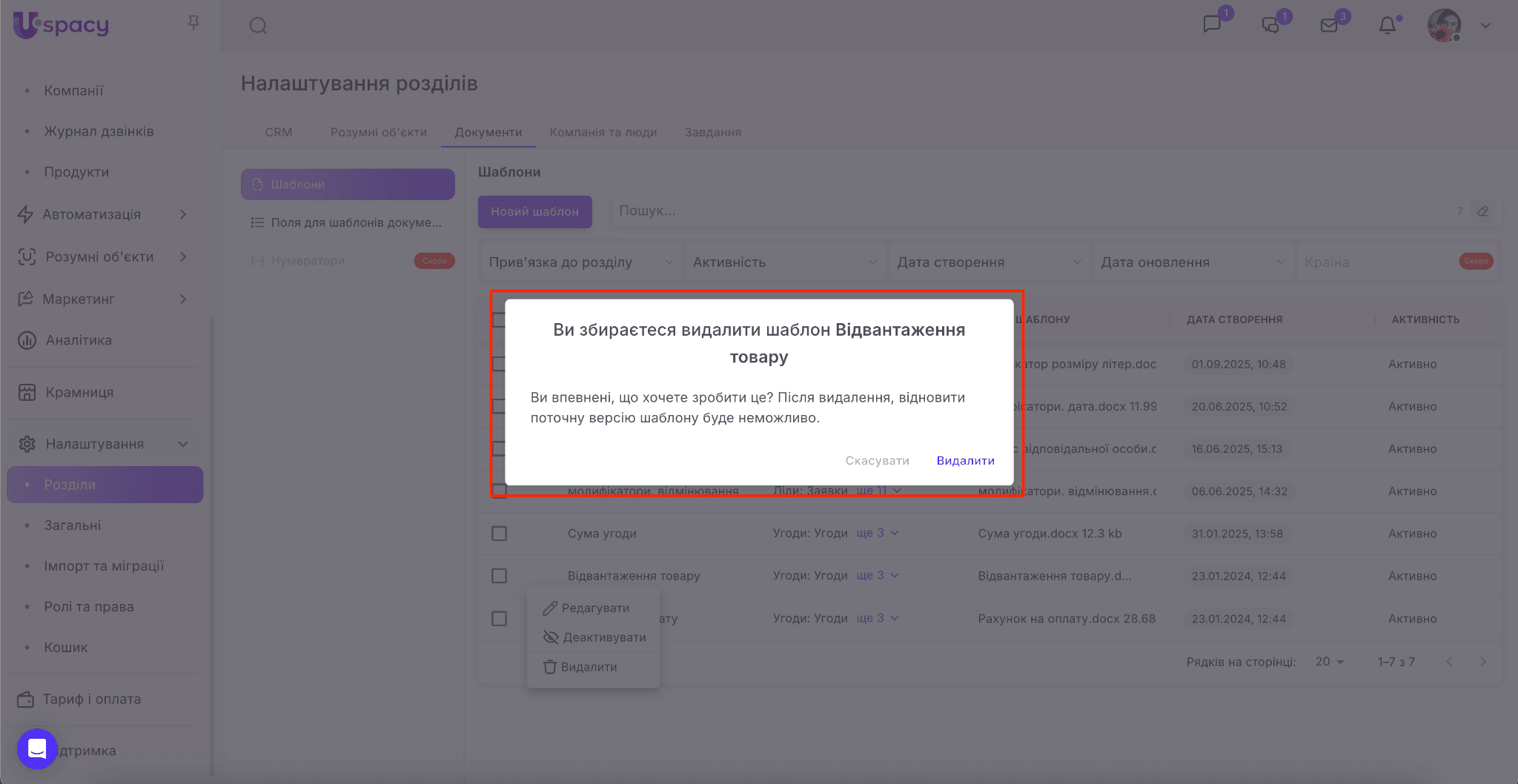Open Імпорт та міграції in the sidebar
This screenshot has width=1518, height=784.
pos(104,566)
